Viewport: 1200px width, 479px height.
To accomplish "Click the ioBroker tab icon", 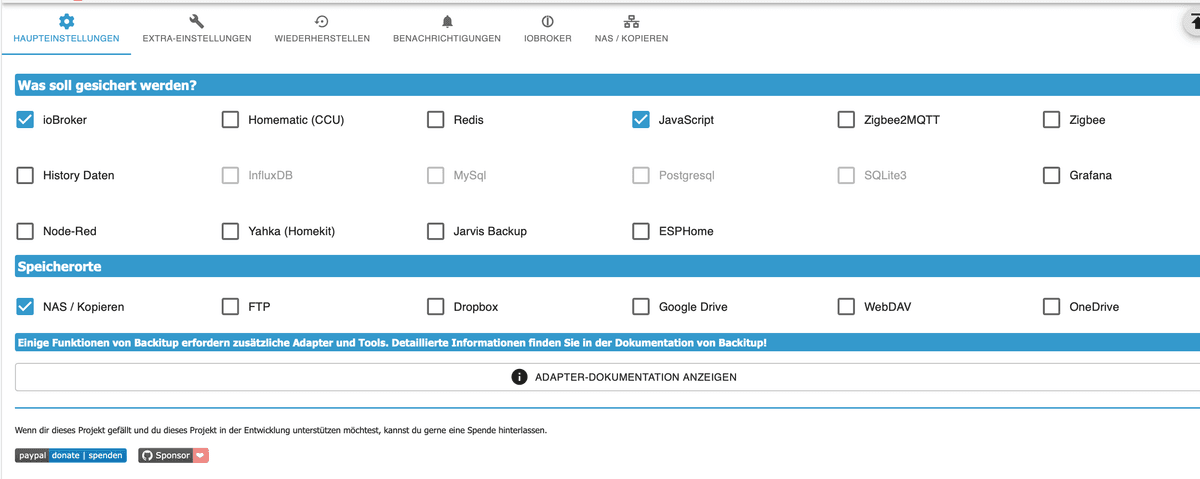I will point(547,21).
